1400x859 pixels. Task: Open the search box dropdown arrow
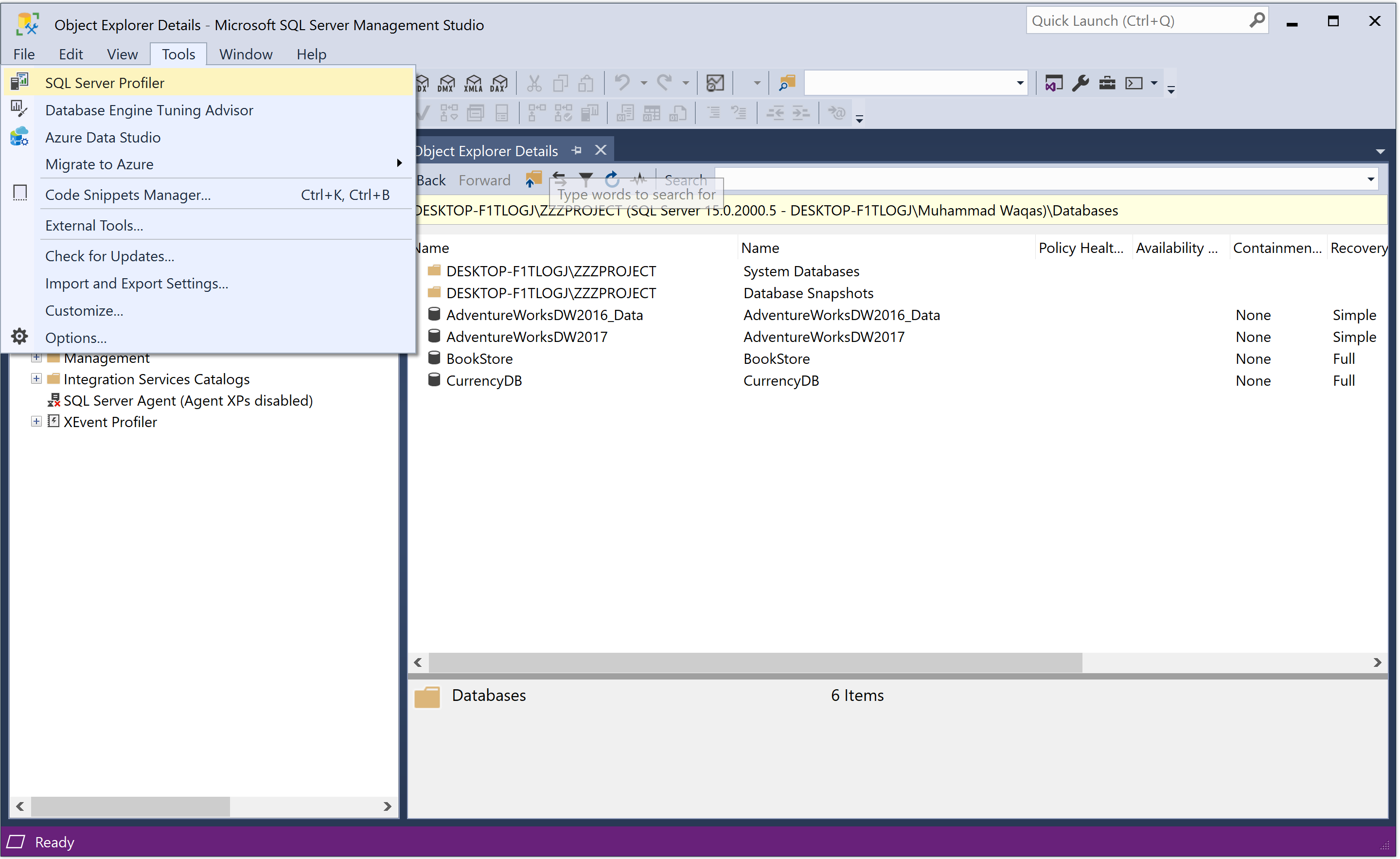click(x=1370, y=179)
